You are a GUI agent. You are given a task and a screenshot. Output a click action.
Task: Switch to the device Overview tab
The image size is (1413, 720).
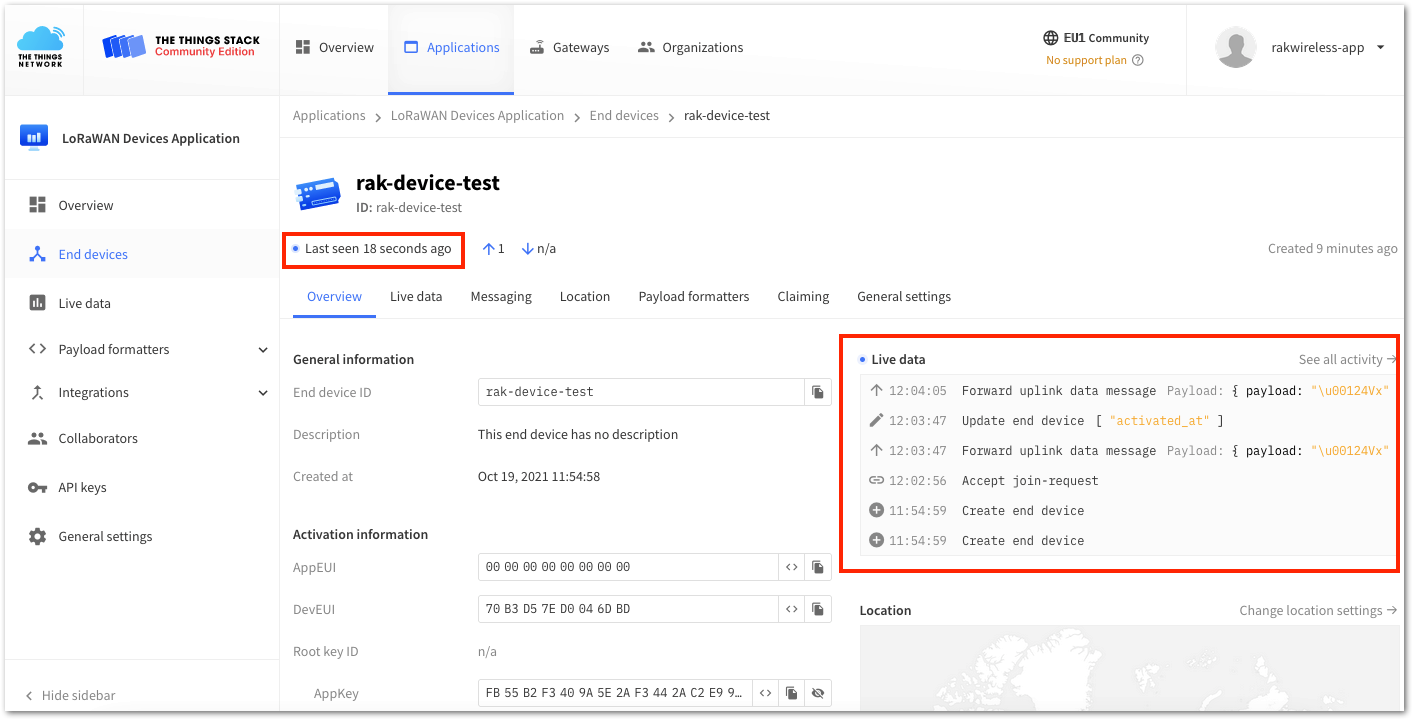coord(334,297)
